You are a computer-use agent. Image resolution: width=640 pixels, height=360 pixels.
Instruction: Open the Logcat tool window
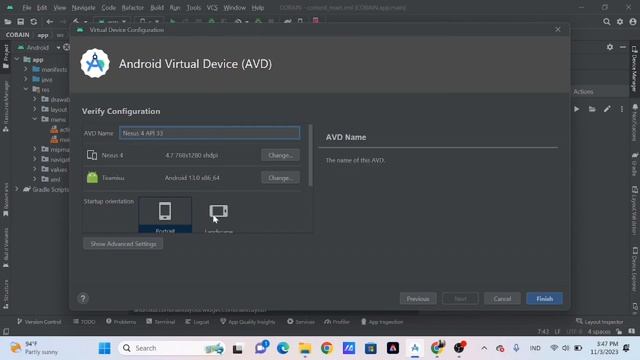[x=197, y=322]
